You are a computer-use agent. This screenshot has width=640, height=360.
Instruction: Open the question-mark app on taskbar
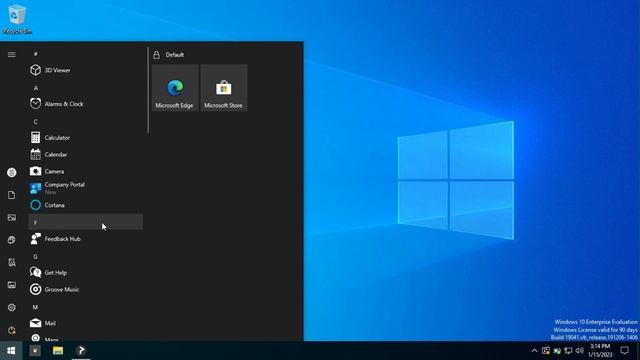point(81,351)
